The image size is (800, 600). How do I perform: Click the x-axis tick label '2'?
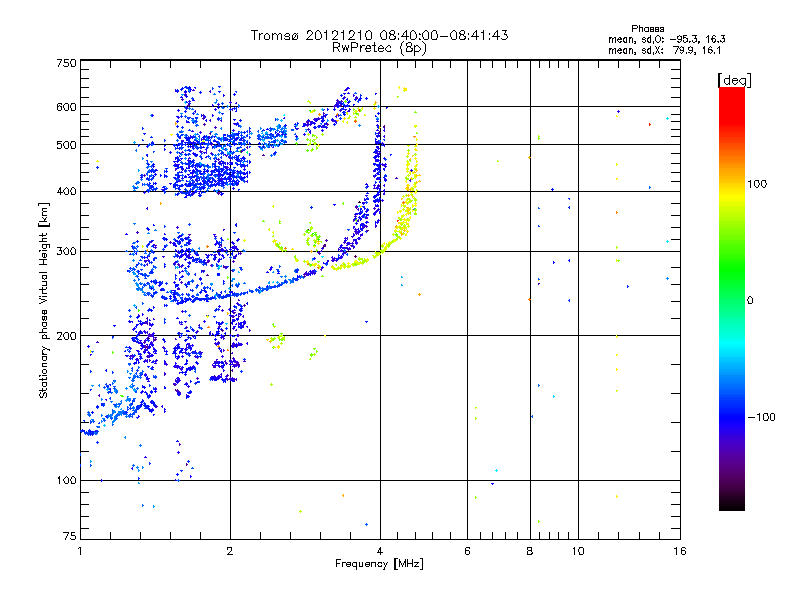pyautogui.click(x=230, y=551)
